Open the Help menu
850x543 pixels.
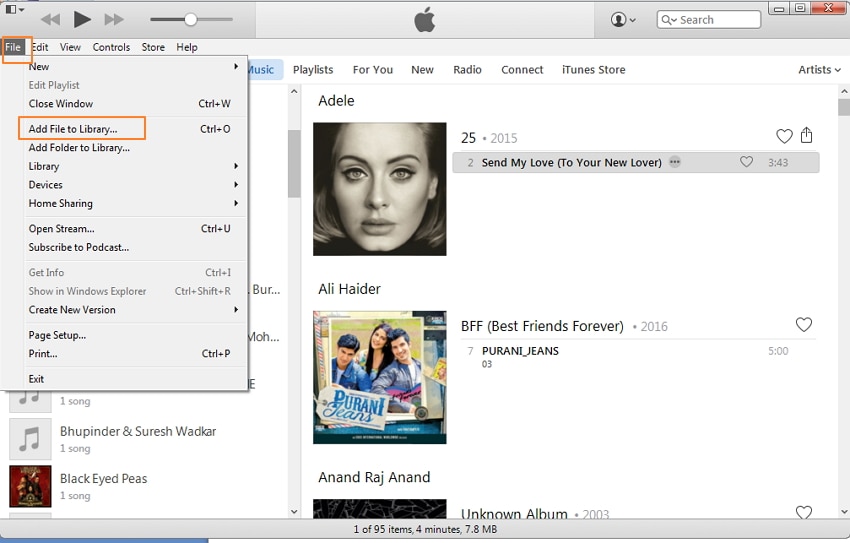[186, 47]
